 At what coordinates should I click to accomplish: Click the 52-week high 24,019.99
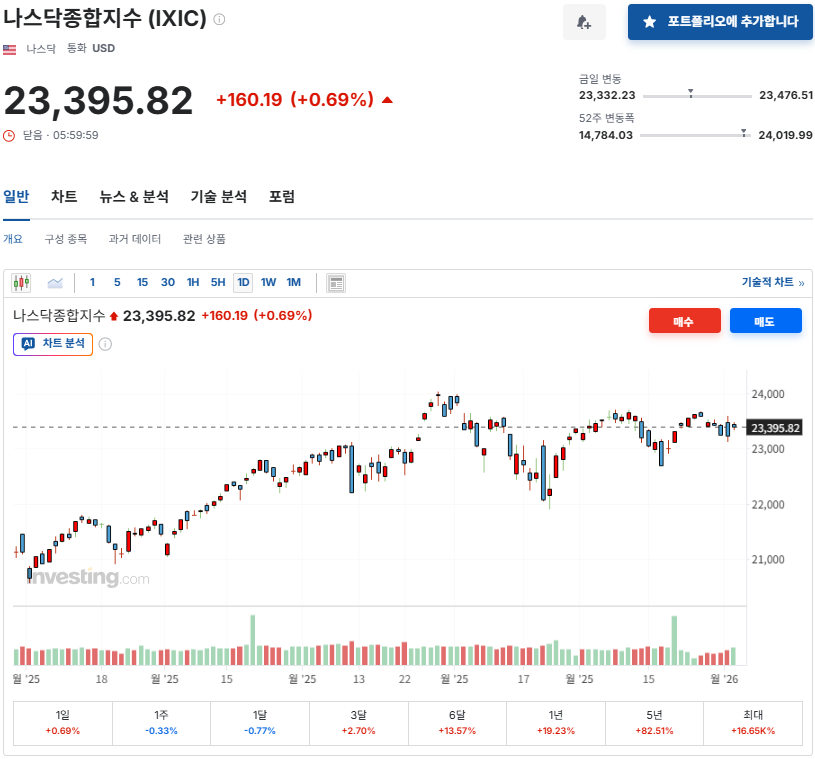(x=785, y=135)
